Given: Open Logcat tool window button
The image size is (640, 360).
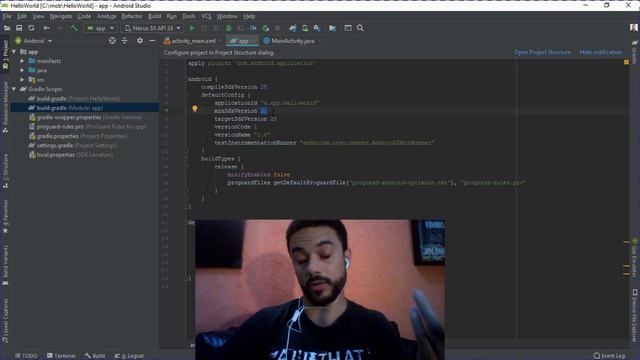Looking at the screenshot, I should point(129,356).
